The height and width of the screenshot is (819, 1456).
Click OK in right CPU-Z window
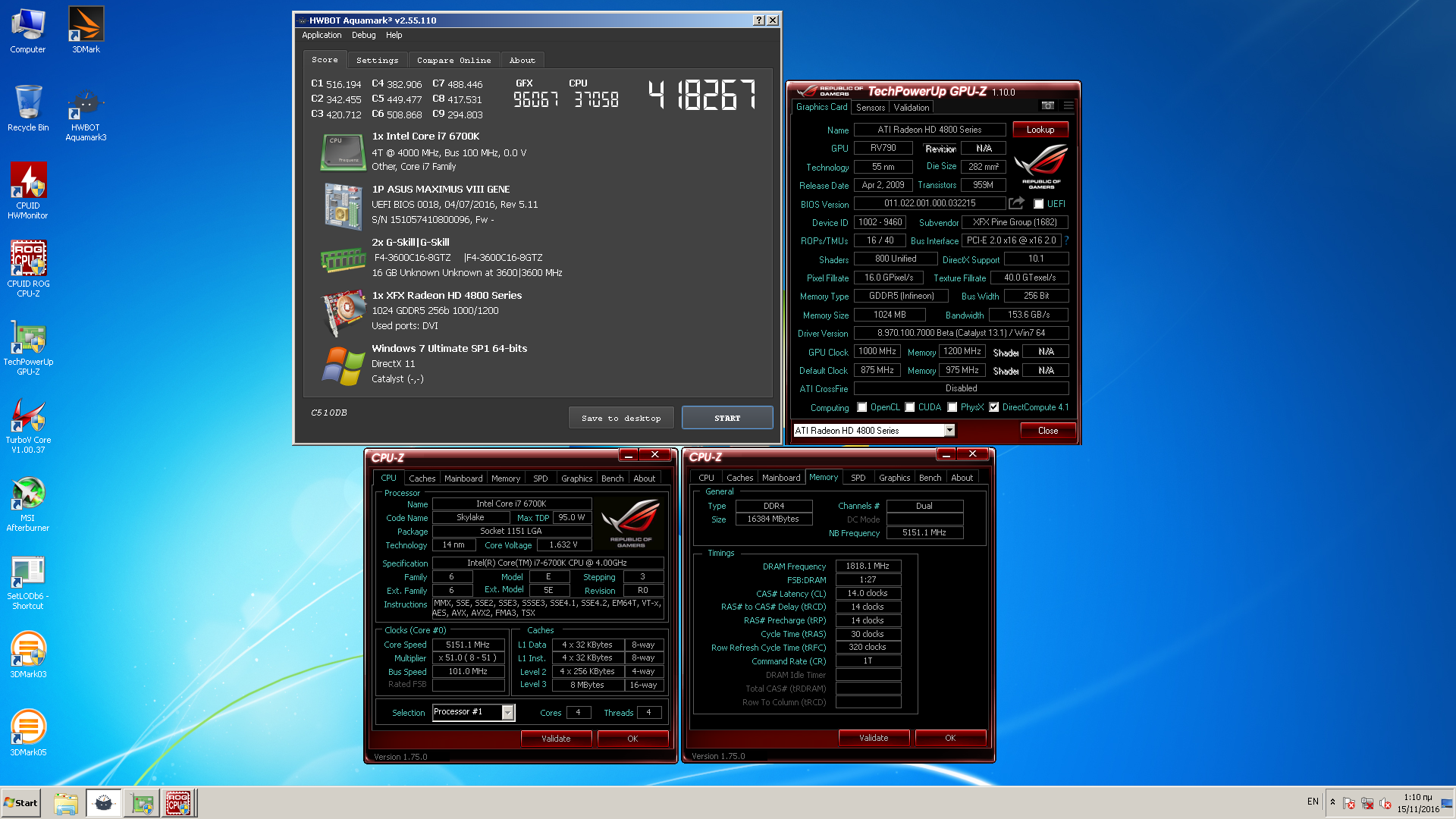click(x=950, y=738)
